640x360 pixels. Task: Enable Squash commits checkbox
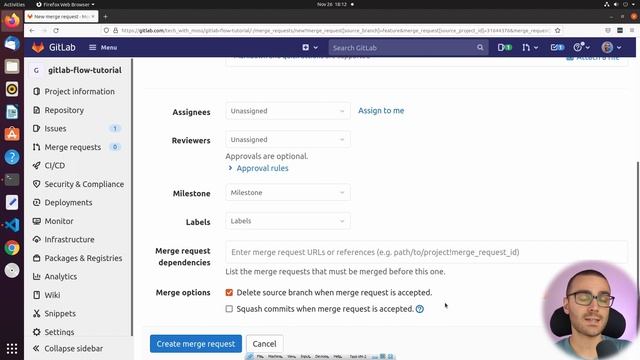(229, 309)
